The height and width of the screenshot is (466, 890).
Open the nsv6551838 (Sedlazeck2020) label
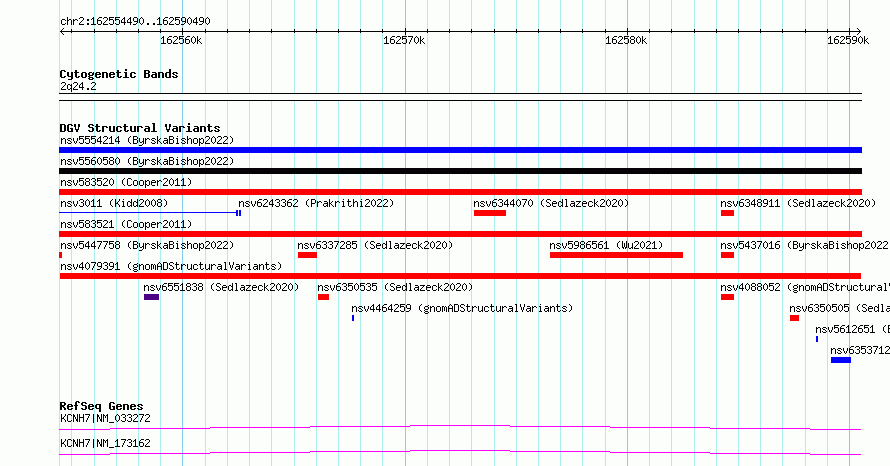tap(221, 287)
